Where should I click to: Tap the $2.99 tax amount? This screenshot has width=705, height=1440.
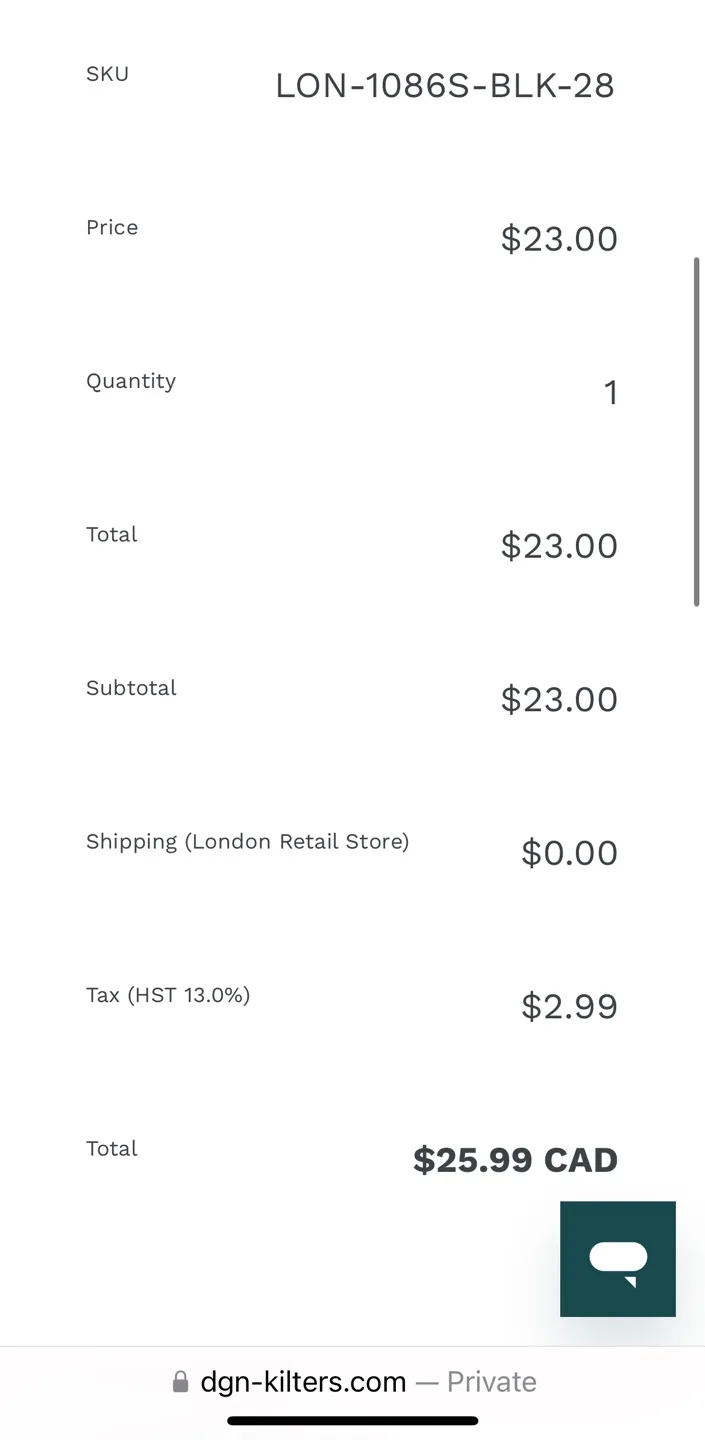[x=569, y=1006]
